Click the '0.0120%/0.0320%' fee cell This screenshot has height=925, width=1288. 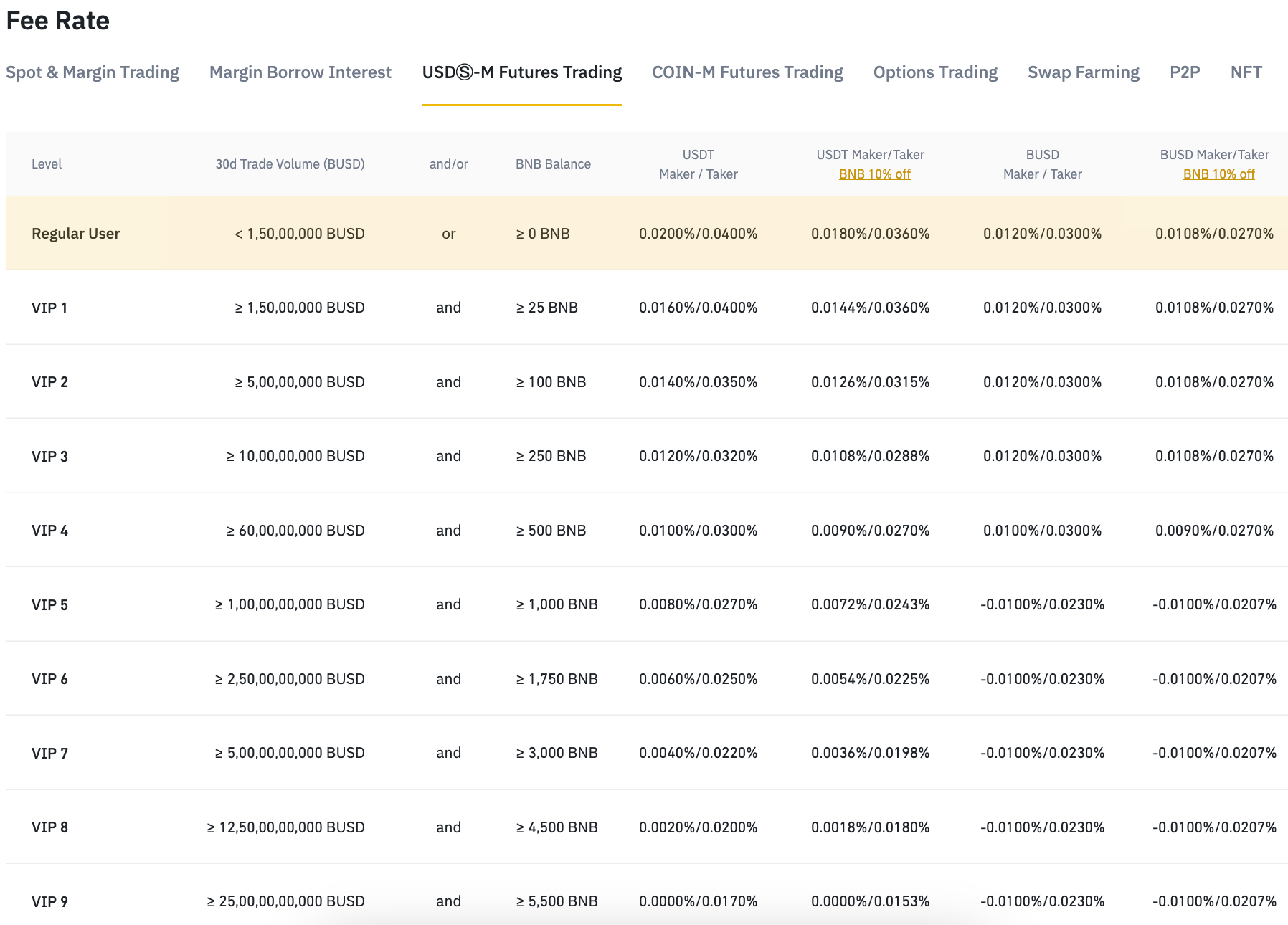tap(699, 456)
